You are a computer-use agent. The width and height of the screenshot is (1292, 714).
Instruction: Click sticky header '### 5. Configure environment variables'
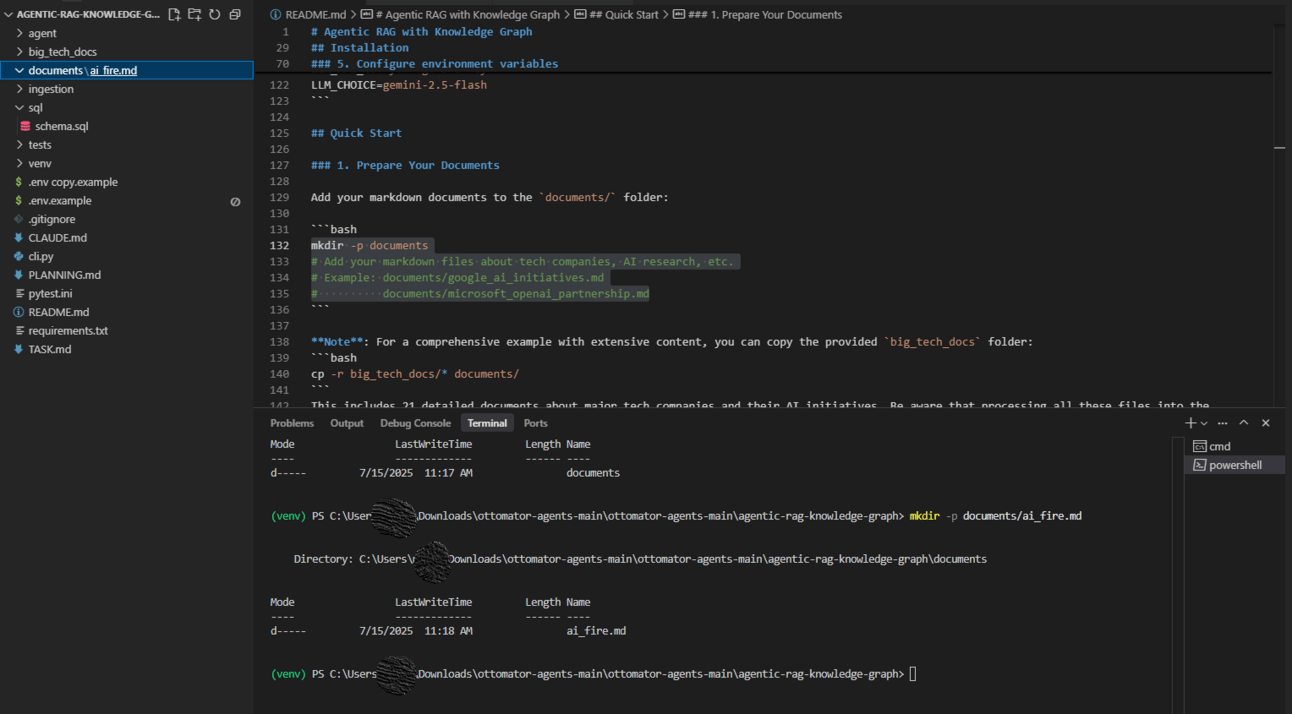point(434,64)
